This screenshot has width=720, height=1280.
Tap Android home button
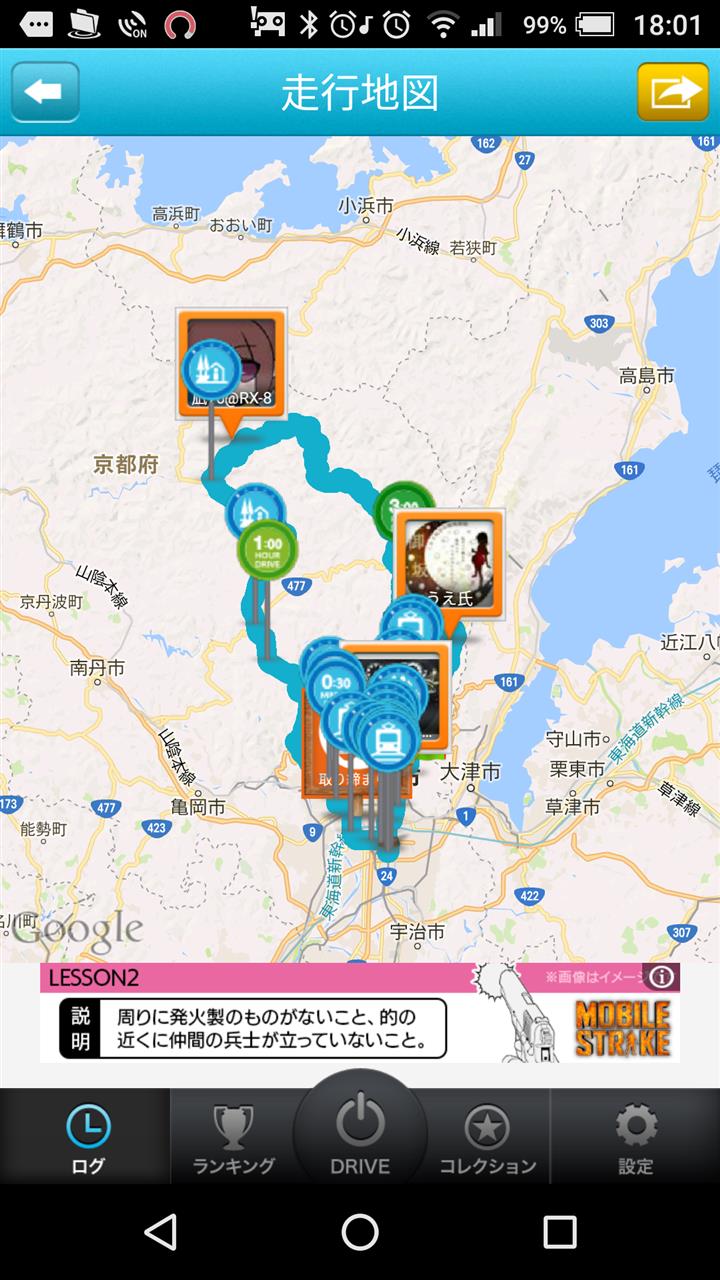360,1232
